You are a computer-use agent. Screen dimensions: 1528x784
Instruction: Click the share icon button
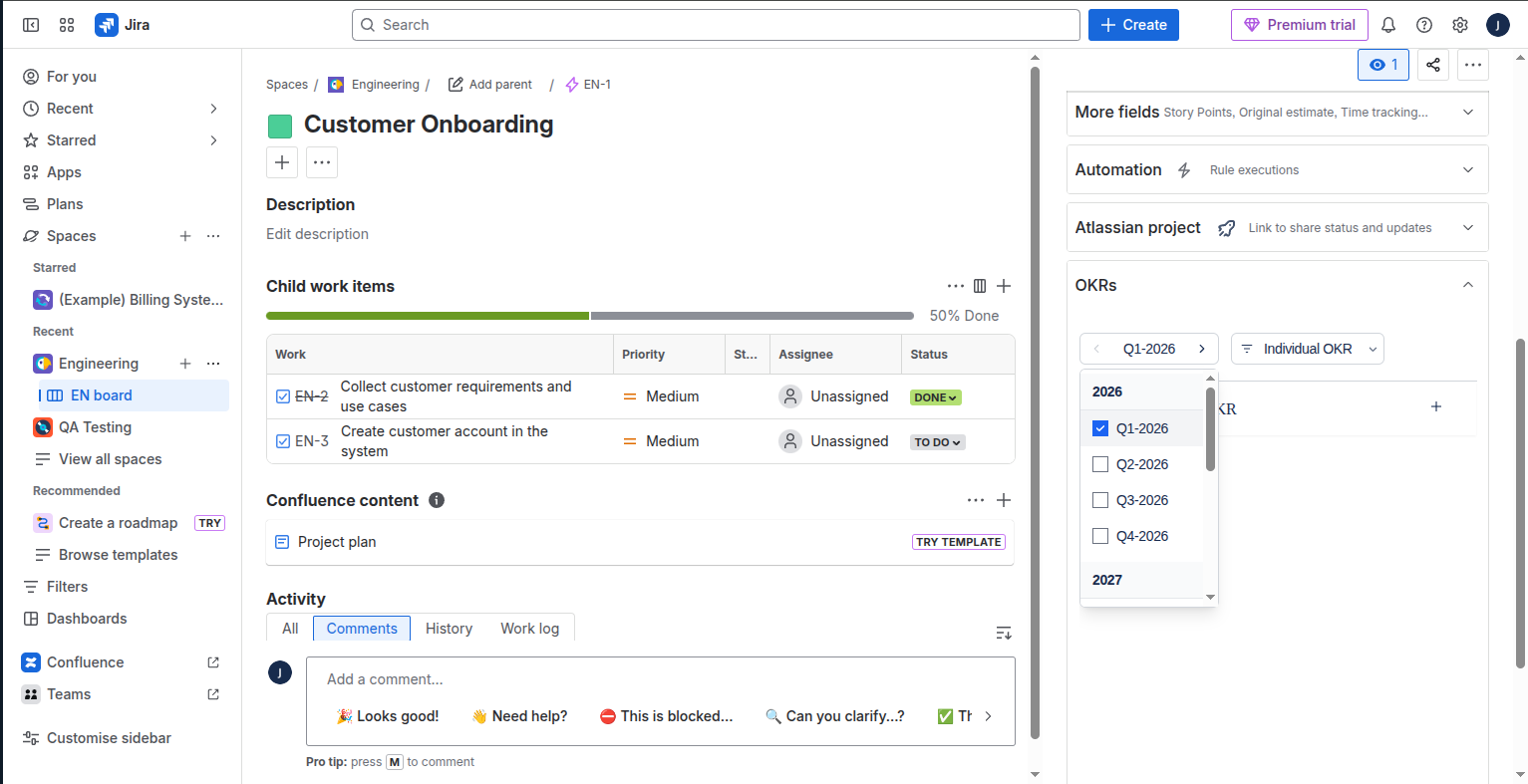tap(1432, 65)
